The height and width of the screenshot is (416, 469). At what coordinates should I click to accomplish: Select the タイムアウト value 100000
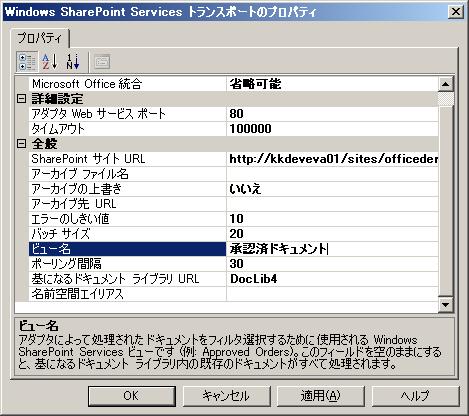pos(332,129)
